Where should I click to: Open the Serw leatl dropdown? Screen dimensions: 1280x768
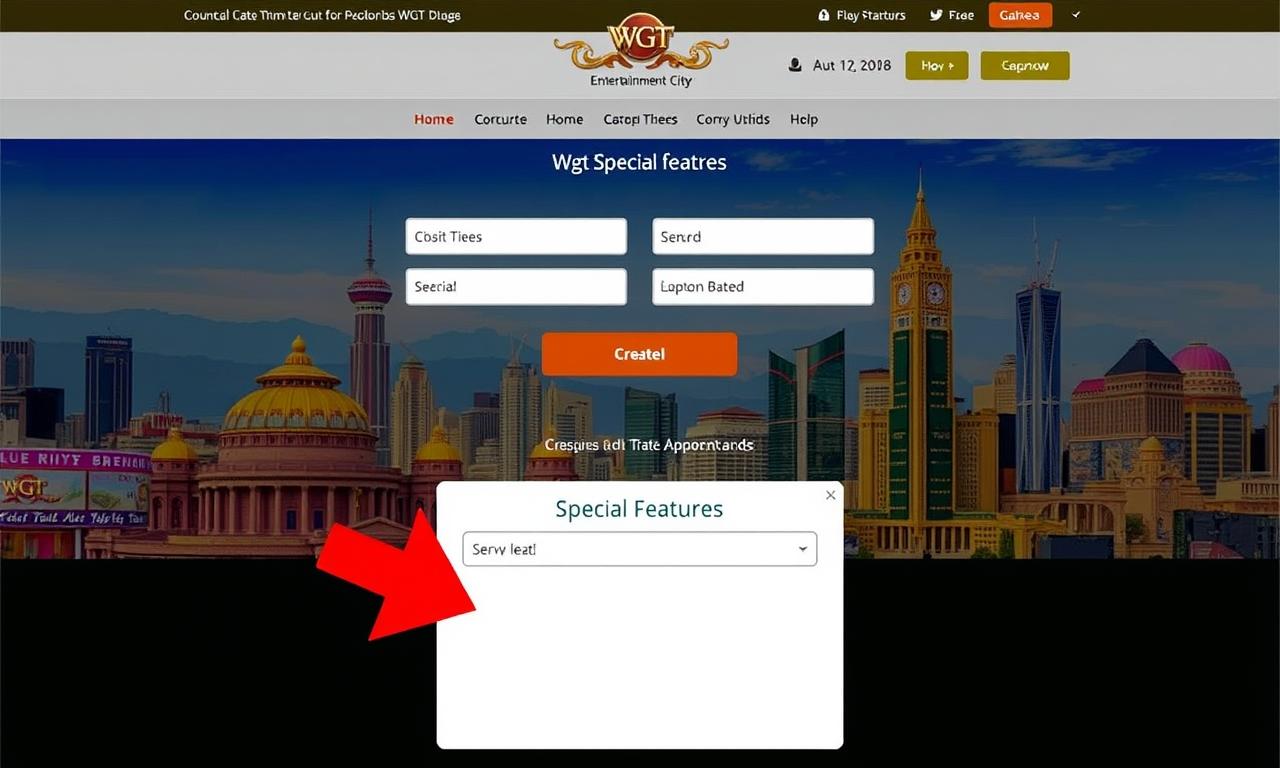click(640, 549)
